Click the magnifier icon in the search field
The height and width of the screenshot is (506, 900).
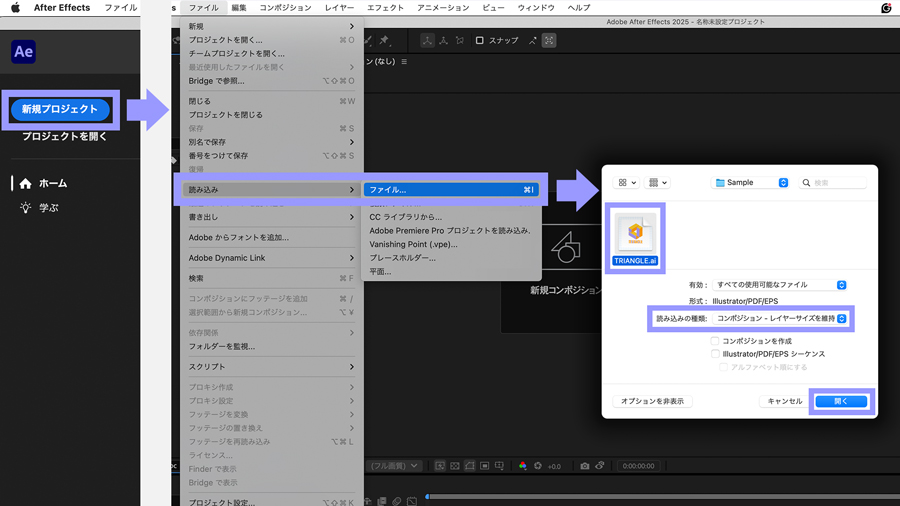tap(806, 183)
